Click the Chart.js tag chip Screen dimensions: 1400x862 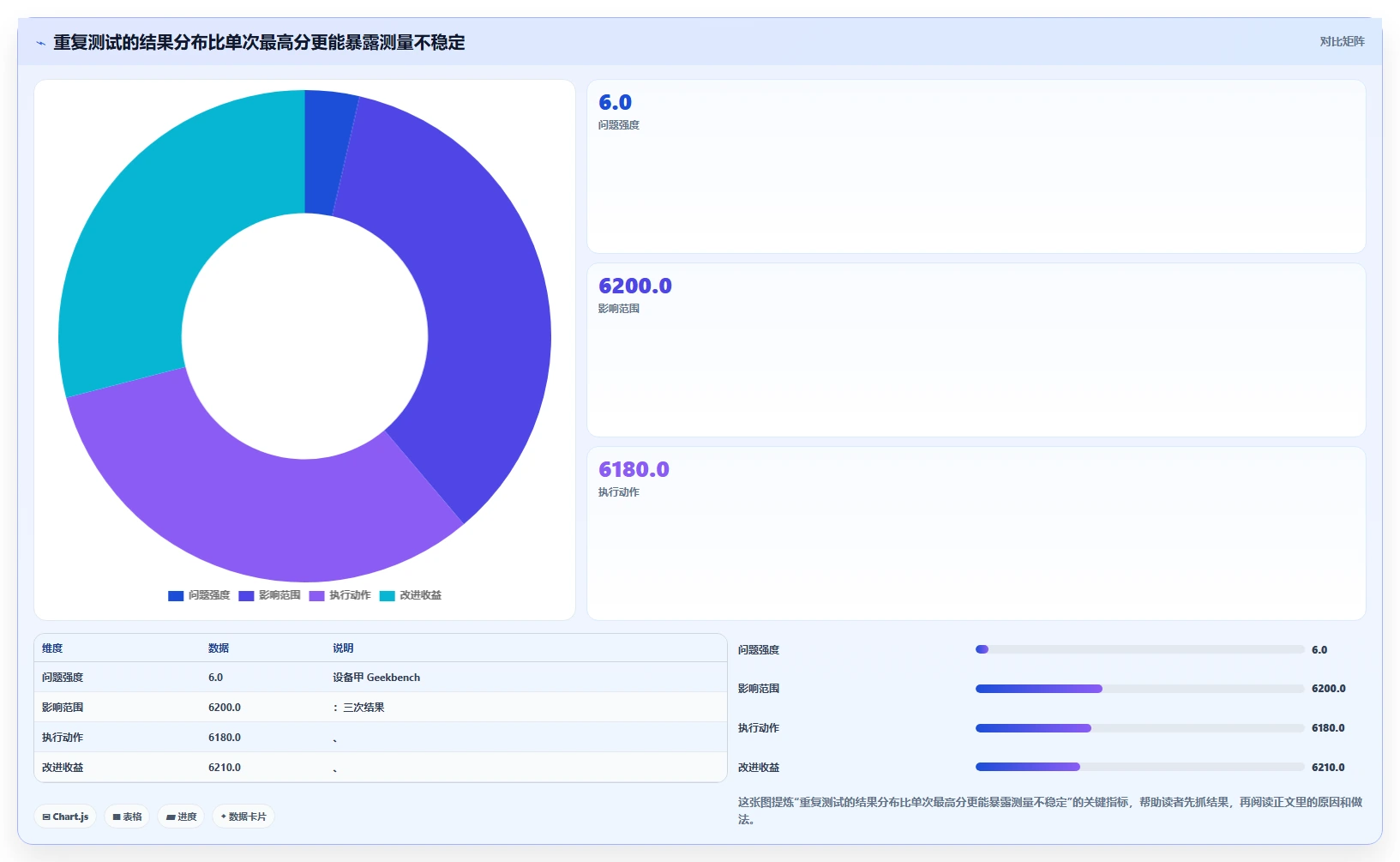pyautogui.click(x=65, y=817)
